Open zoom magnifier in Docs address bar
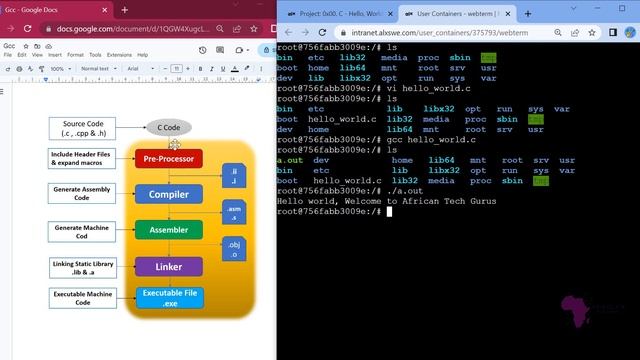640x360 pixels. pos(220,29)
